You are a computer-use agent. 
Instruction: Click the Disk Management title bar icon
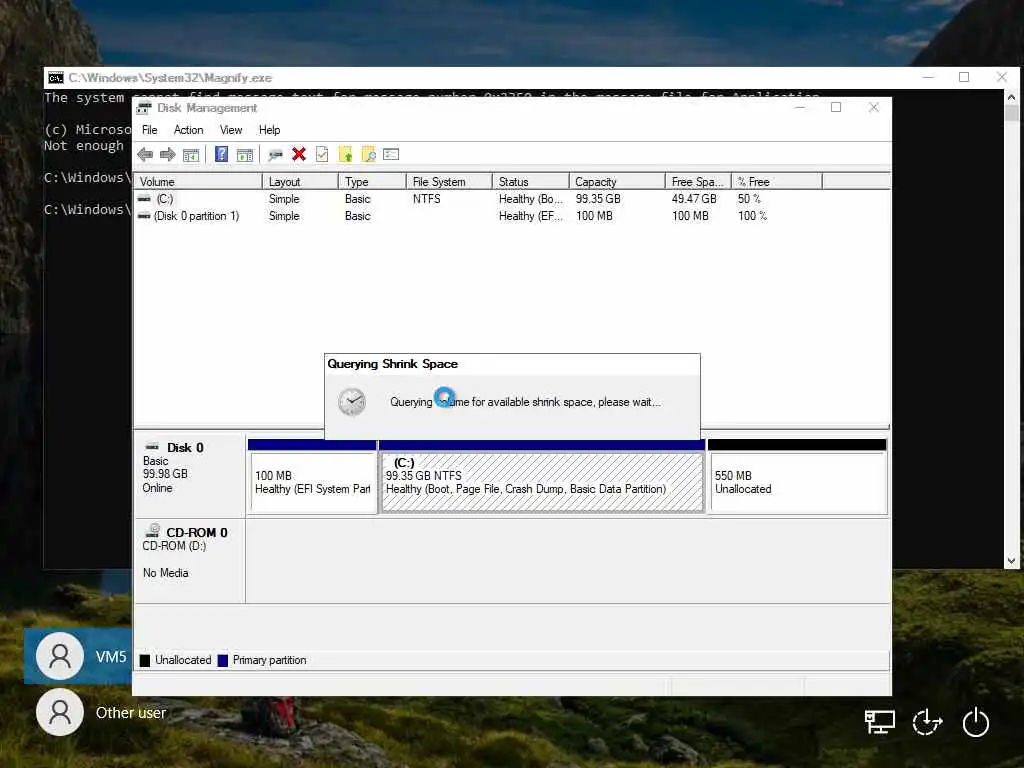(144, 108)
